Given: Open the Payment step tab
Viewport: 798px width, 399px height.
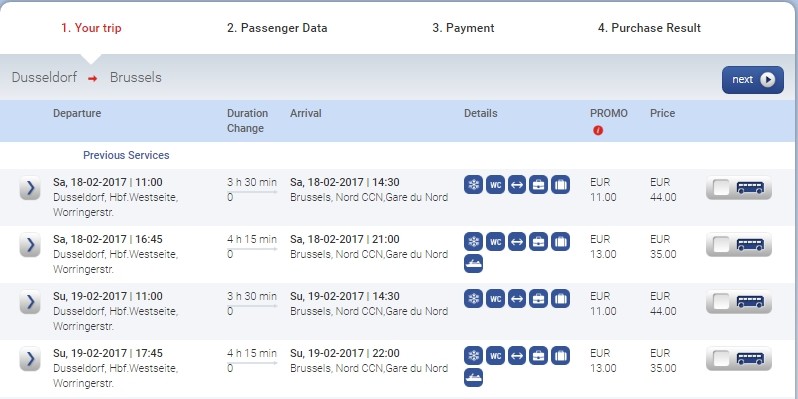Looking at the screenshot, I should click(x=463, y=28).
